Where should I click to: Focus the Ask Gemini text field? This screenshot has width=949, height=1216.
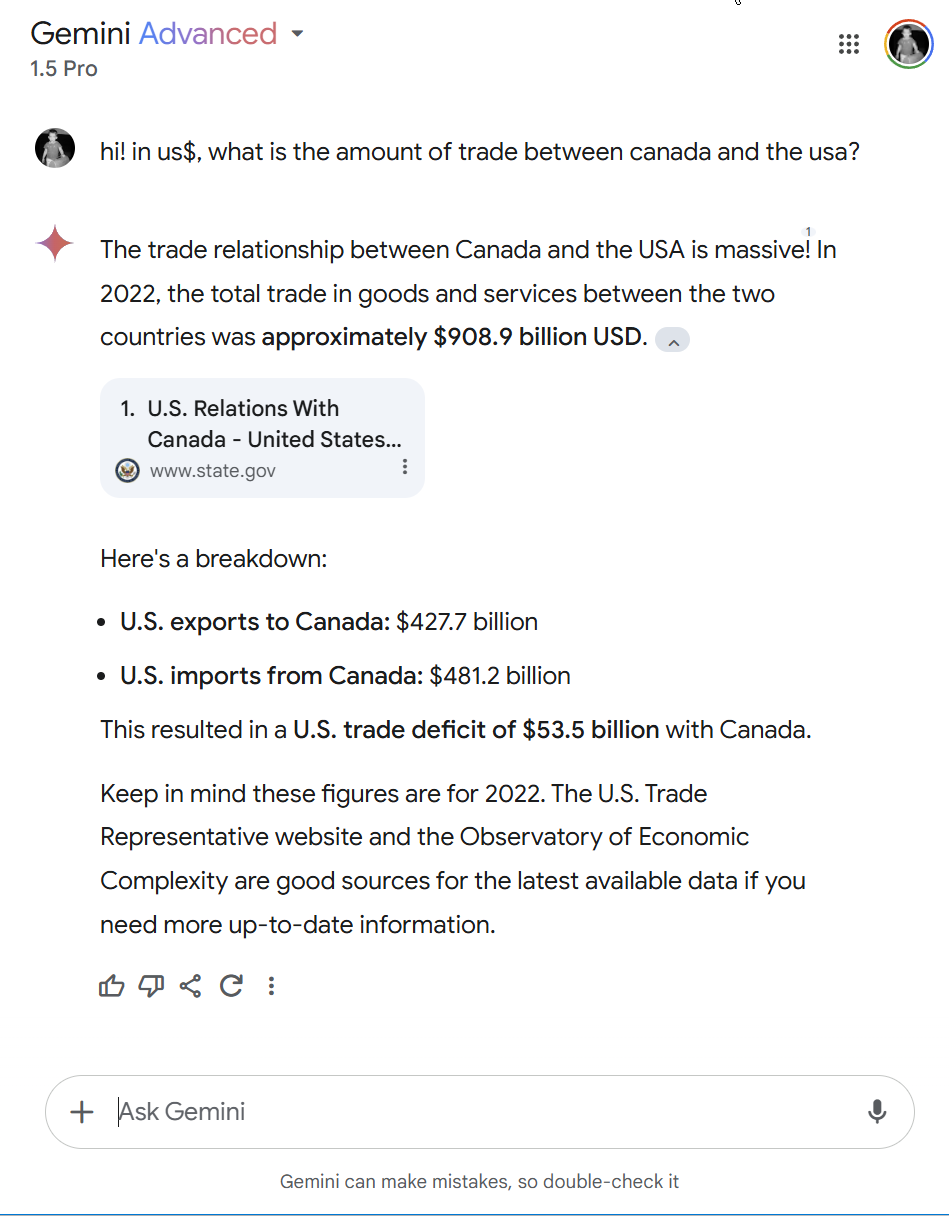click(x=480, y=1112)
